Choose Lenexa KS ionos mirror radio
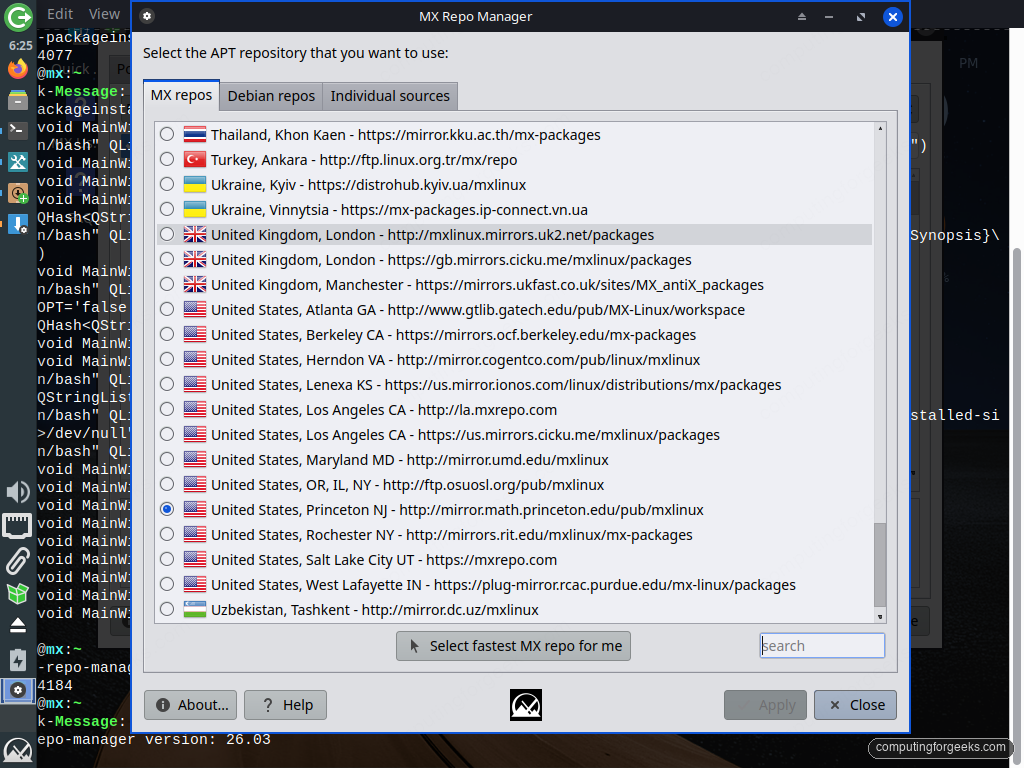Viewport: 1024px width, 768px height. pos(167,384)
